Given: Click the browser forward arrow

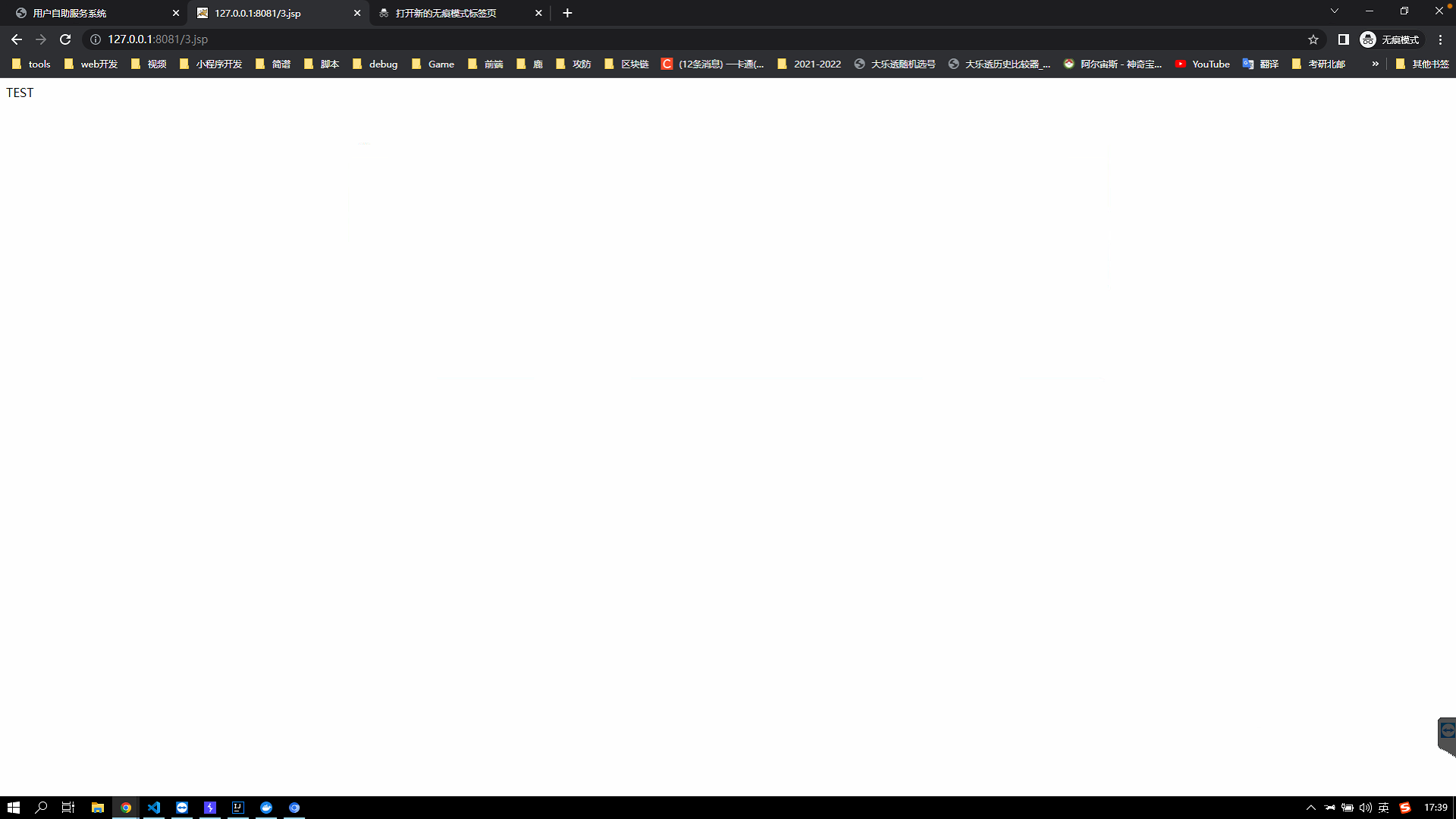Looking at the screenshot, I should pos(41,39).
